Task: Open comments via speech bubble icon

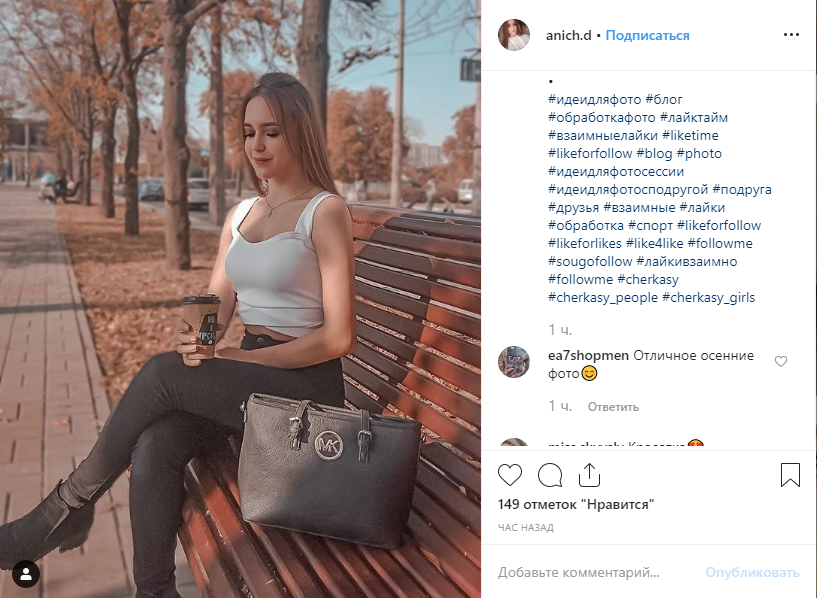Action: [550, 475]
